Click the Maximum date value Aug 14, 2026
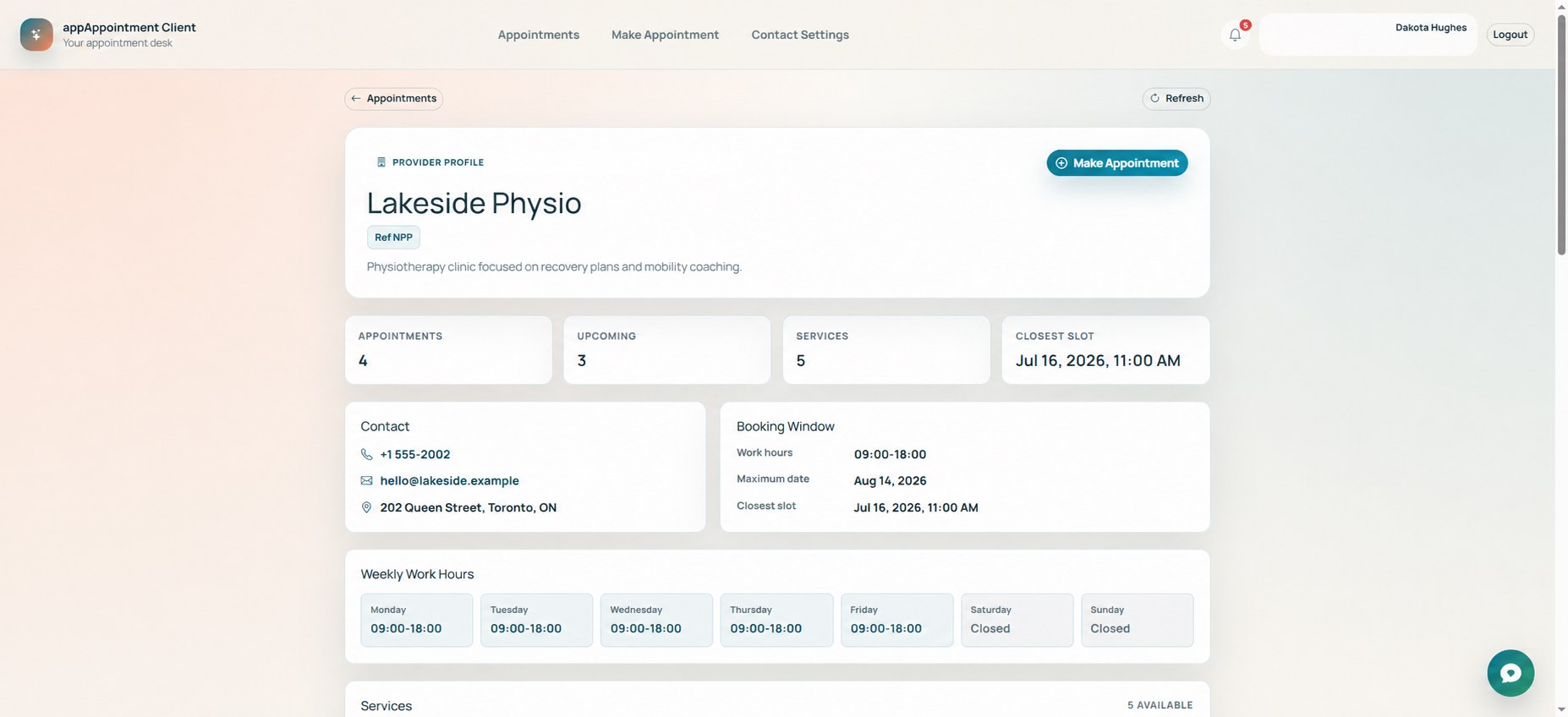 click(x=891, y=480)
